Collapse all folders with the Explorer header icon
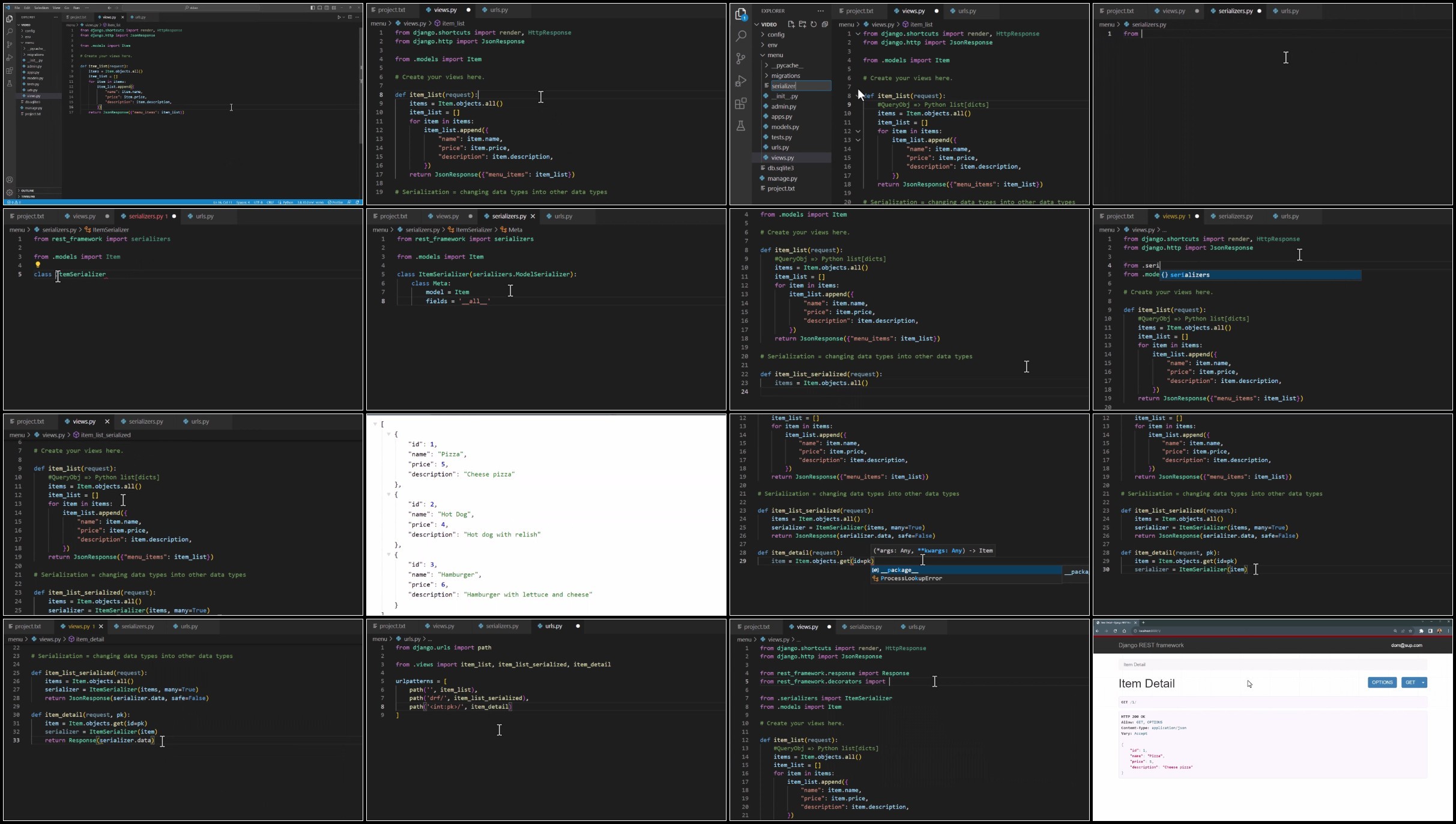This screenshot has height=824, width=1456. (825, 25)
